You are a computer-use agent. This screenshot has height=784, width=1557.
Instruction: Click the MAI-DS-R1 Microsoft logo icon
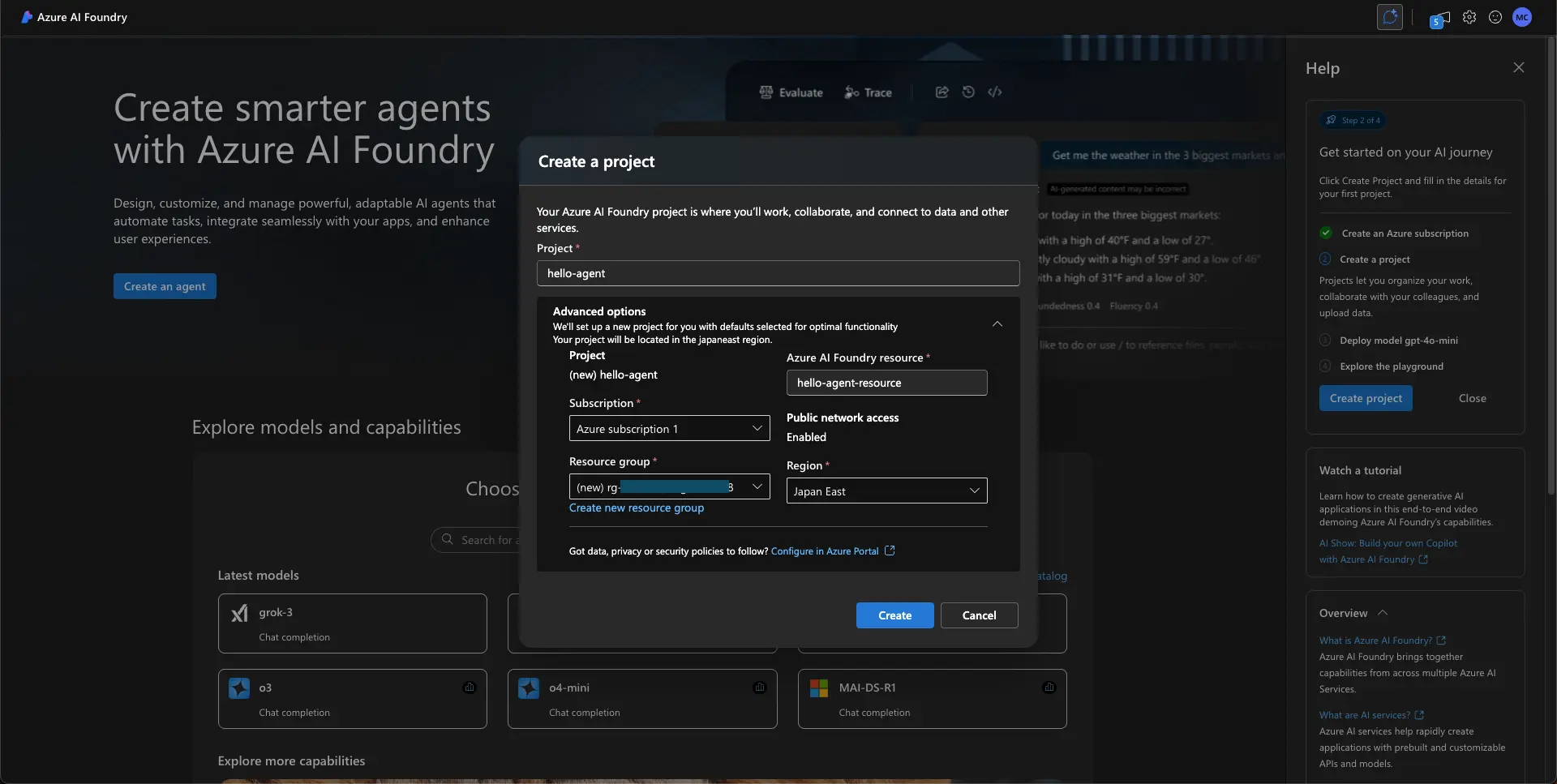click(819, 688)
